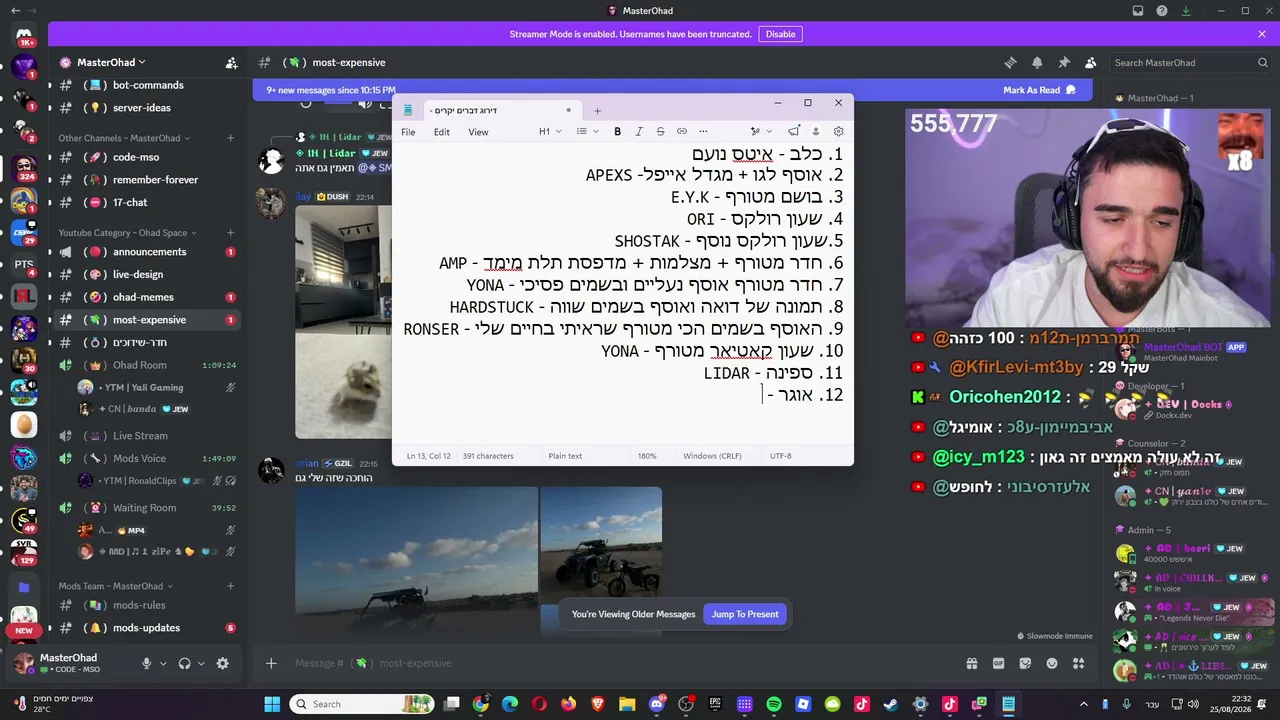
Task: Click the Search MasterOhad field
Action: 1190,62
